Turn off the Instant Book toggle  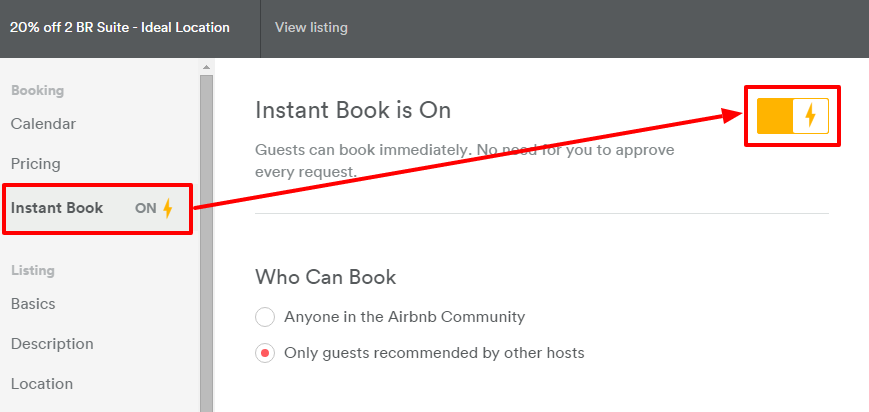click(x=792, y=116)
